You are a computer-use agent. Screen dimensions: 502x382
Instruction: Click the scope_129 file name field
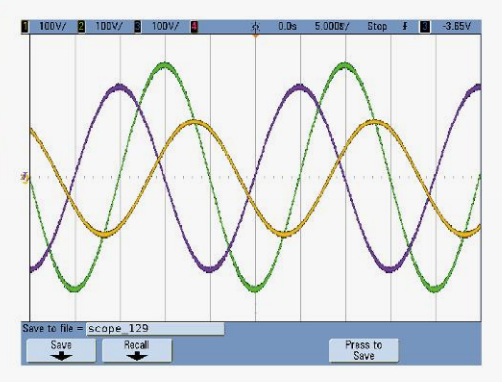coord(155,329)
